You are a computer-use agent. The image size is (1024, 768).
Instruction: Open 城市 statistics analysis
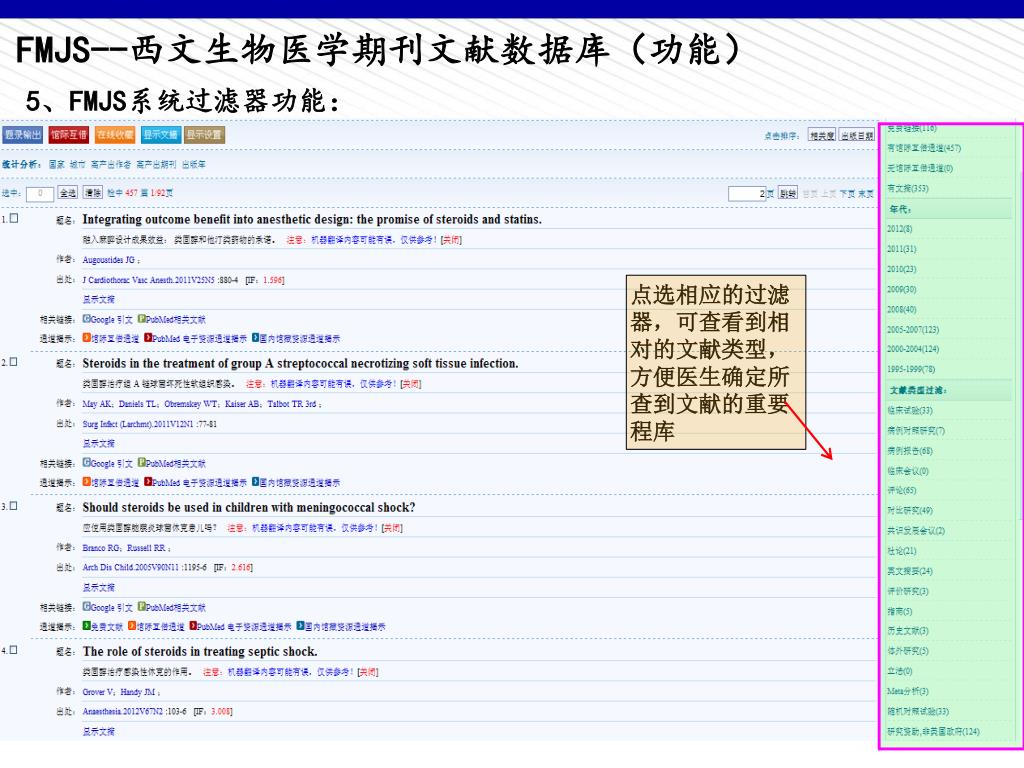[x=78, y=165]
